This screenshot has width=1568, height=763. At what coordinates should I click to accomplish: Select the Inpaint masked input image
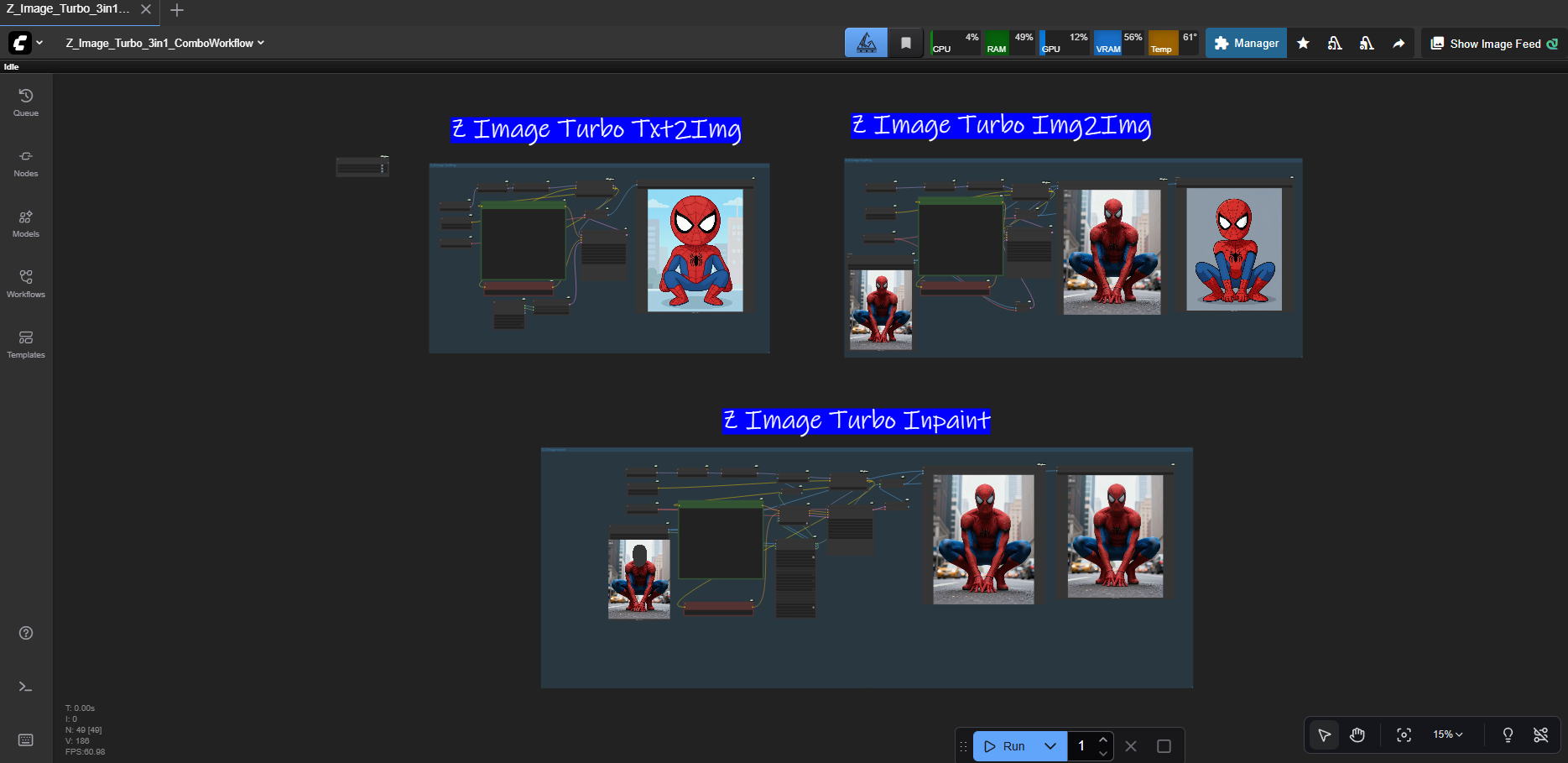pyautogui.click(x=639, y=579)
